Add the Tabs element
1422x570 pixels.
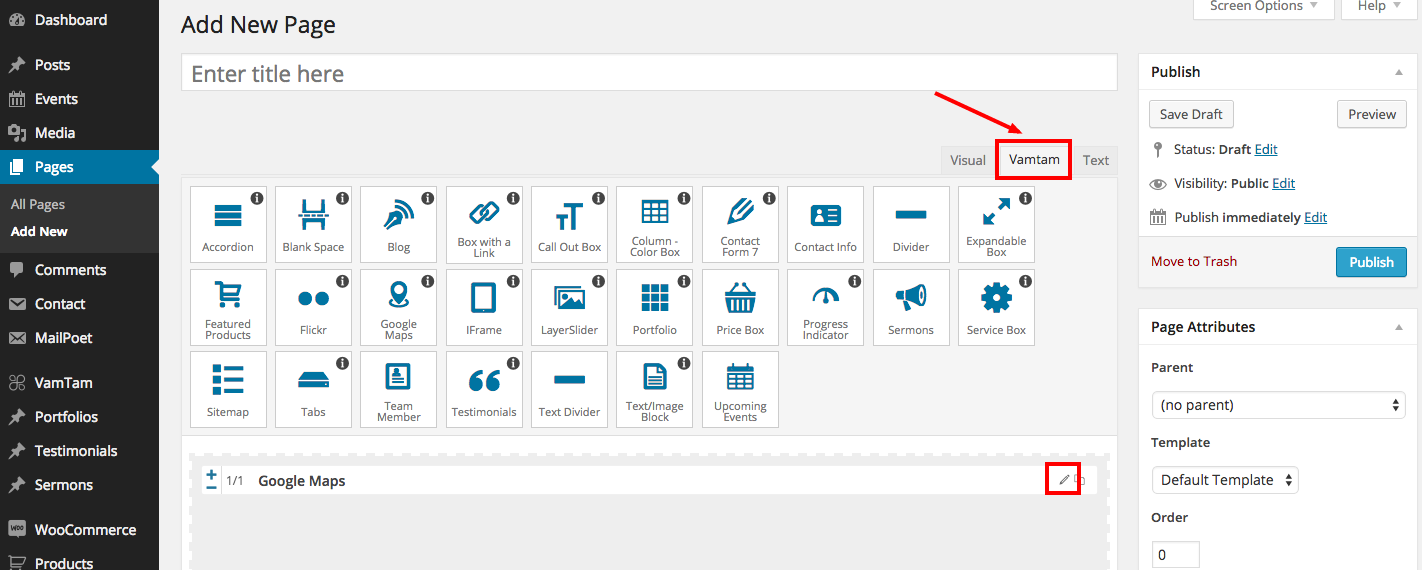click(313, 389)
